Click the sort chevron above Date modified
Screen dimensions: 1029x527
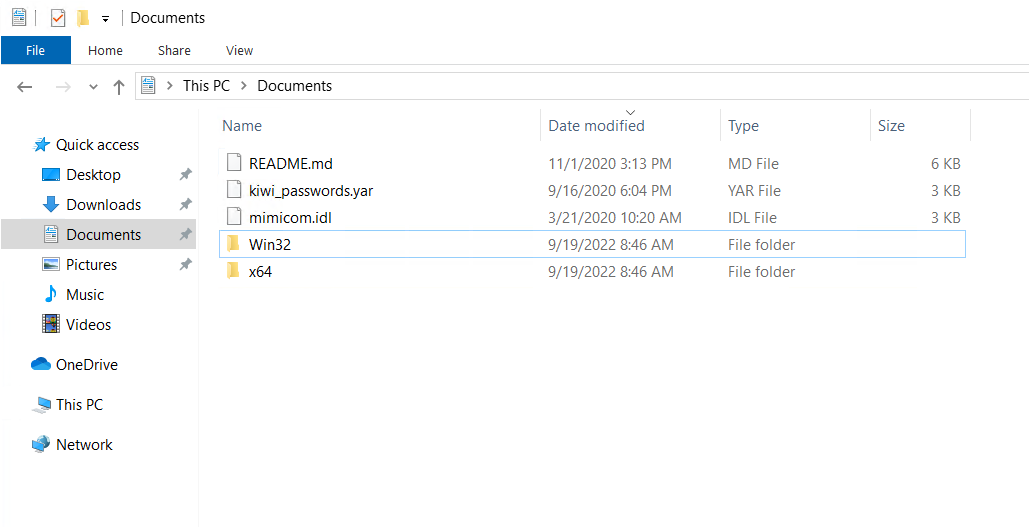pos(631,113)
